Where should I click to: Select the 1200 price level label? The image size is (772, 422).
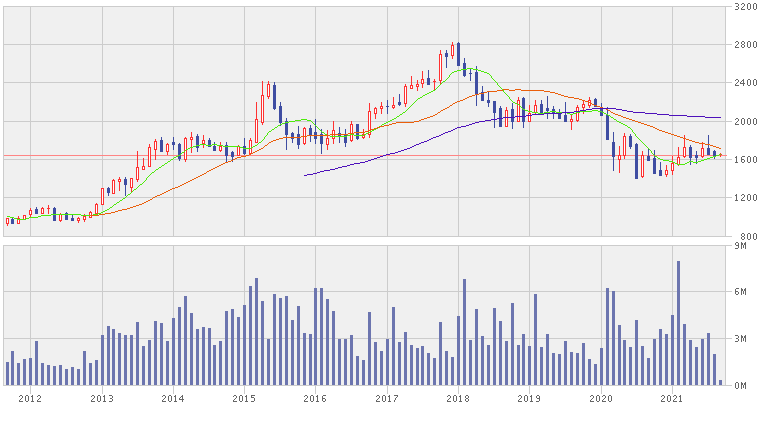(x=744, y=198)
